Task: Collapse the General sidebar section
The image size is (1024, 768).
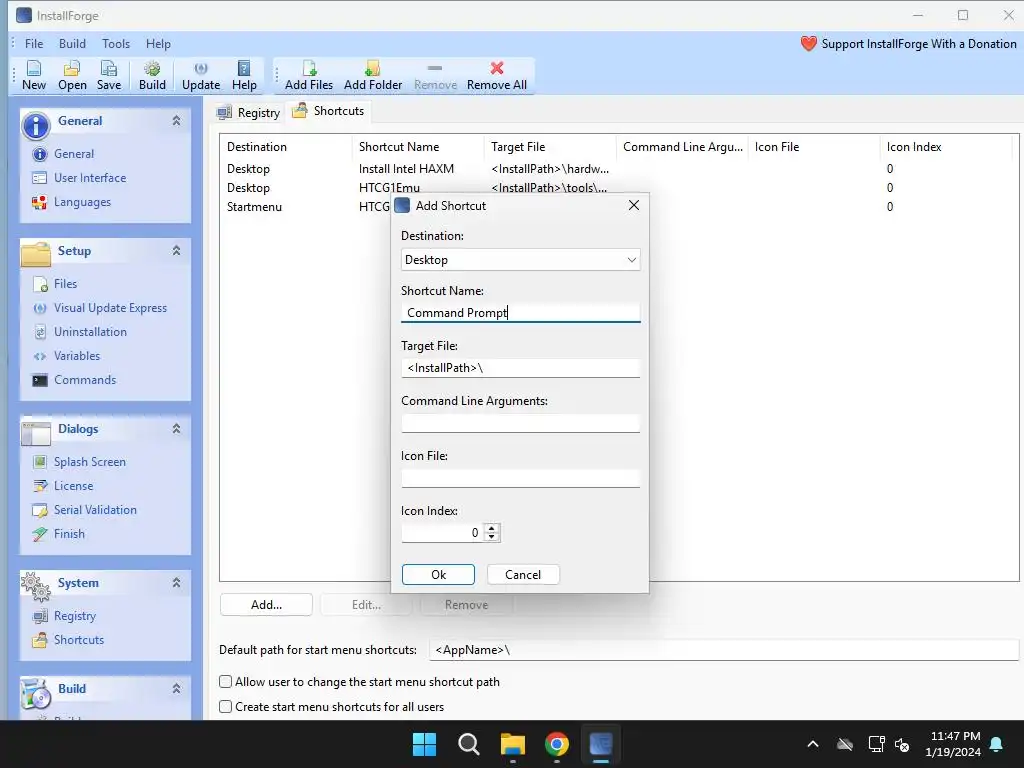Action: point(176,121)
